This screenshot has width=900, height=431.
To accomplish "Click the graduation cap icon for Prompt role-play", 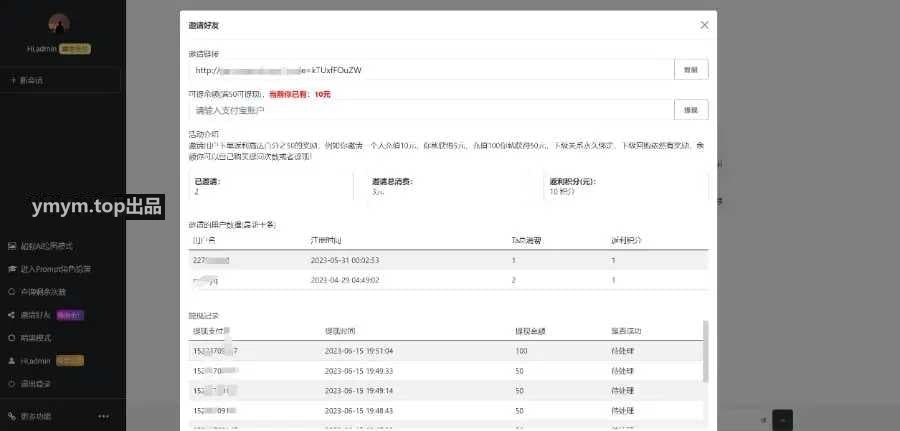I will point(12,269).
